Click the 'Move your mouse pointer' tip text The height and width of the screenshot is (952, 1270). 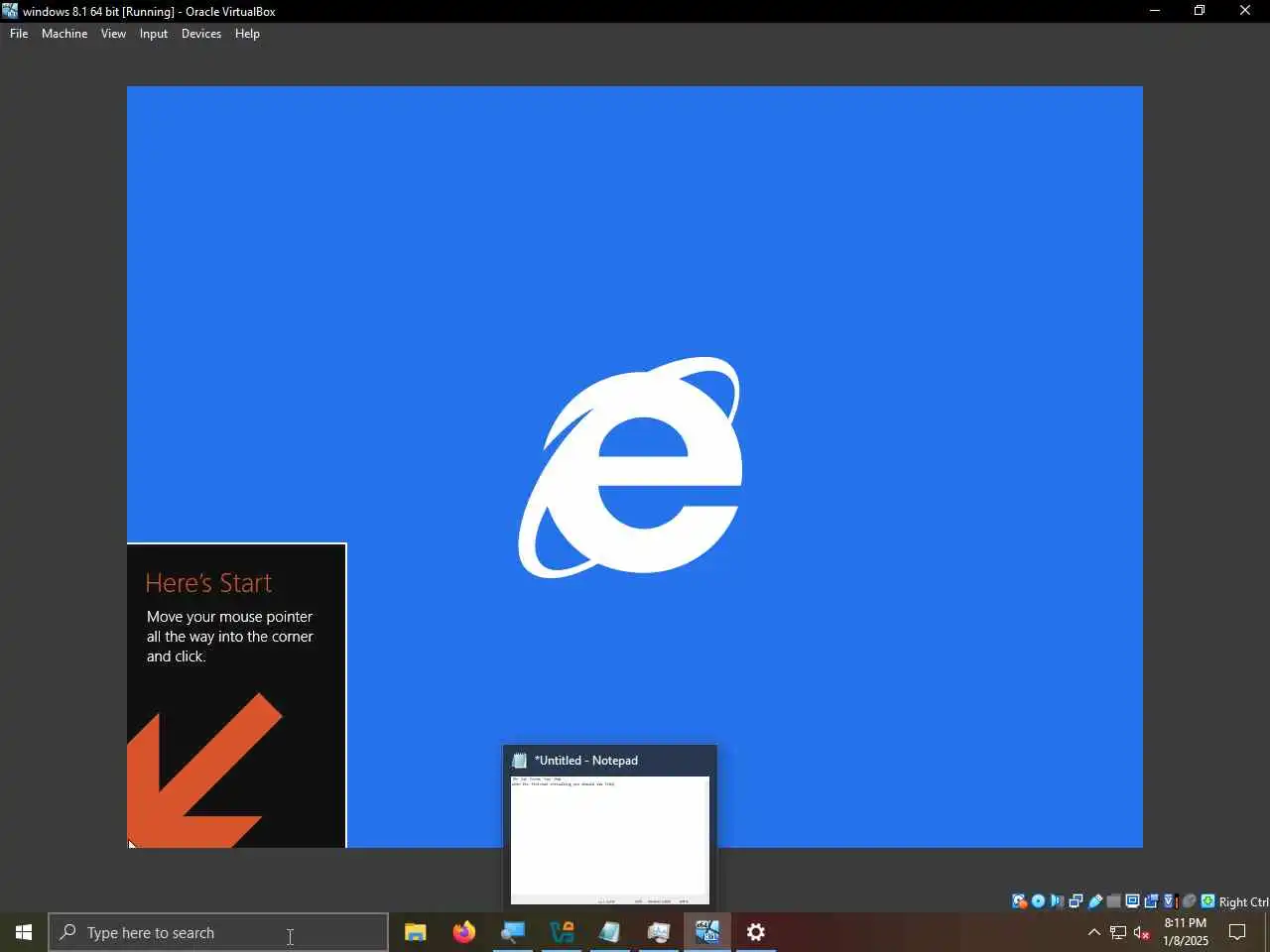pyautogui.click(x=230, y=637)
